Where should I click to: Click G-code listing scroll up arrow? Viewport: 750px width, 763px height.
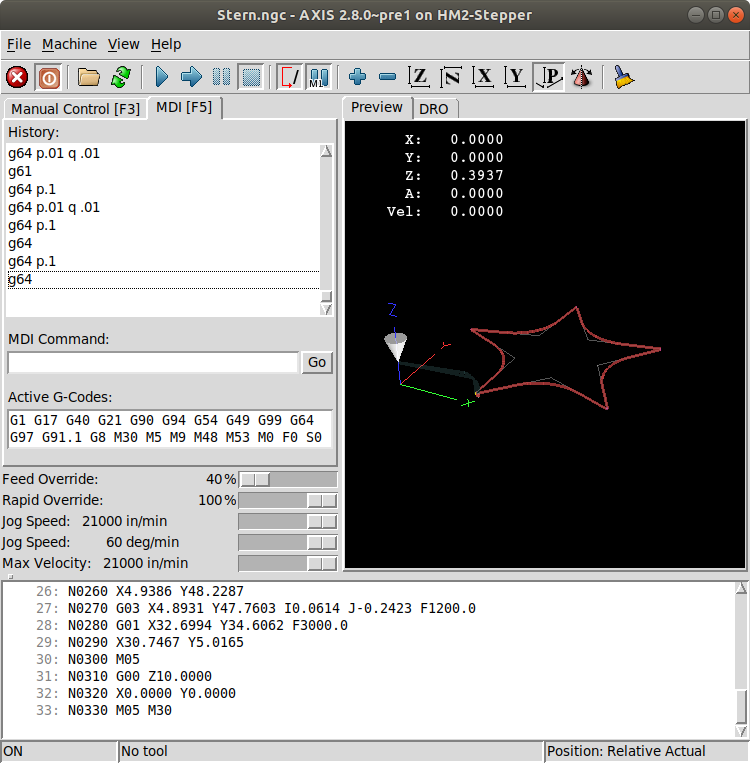pos(741,588)
